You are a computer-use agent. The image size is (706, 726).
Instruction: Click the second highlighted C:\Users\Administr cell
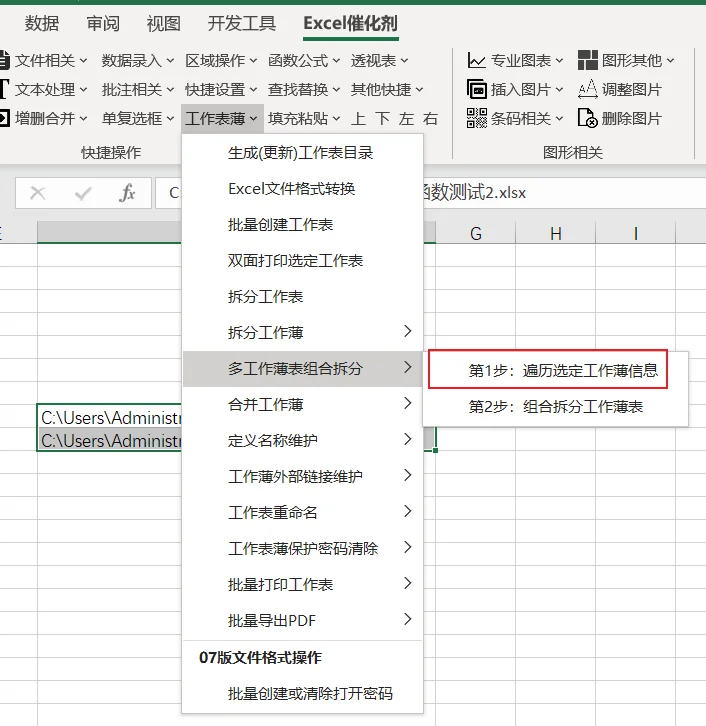[x=110, y=440]
